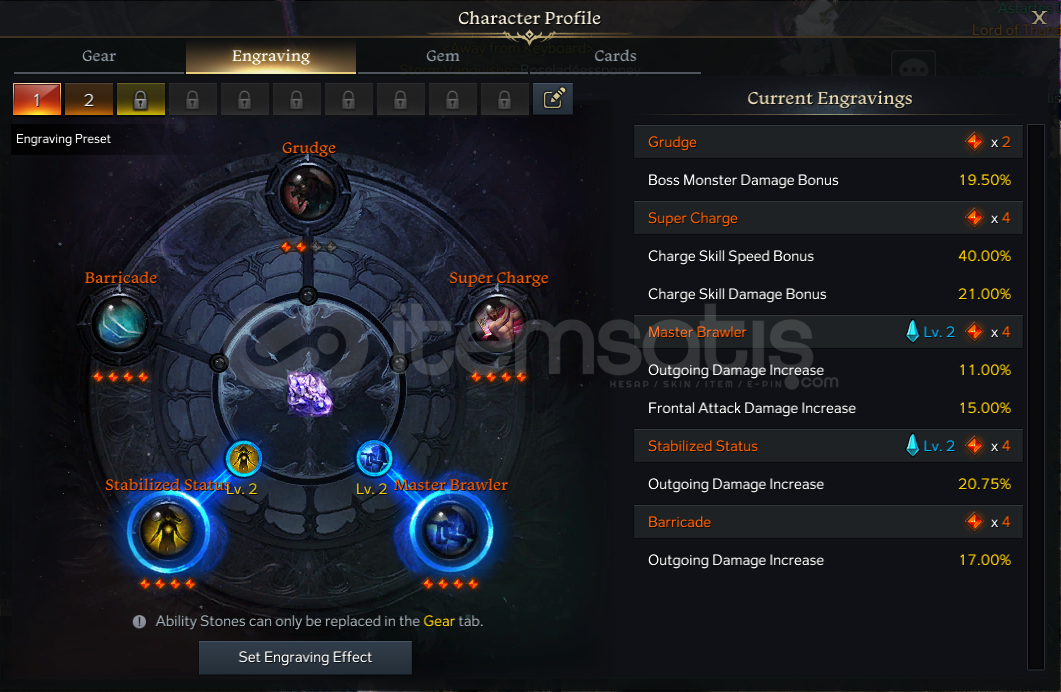Screen dimensions: 1061x692
Task: Select the Barricade engraving orb
Action: 120,323
